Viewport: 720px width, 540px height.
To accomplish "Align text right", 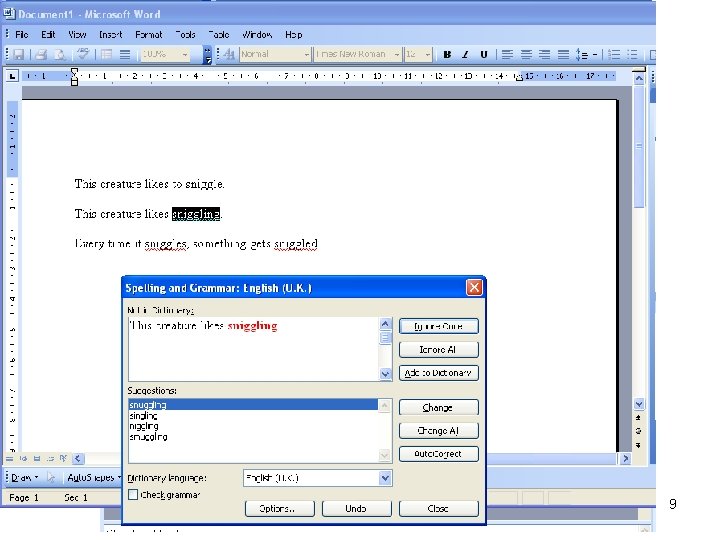I will click(545, 55).
